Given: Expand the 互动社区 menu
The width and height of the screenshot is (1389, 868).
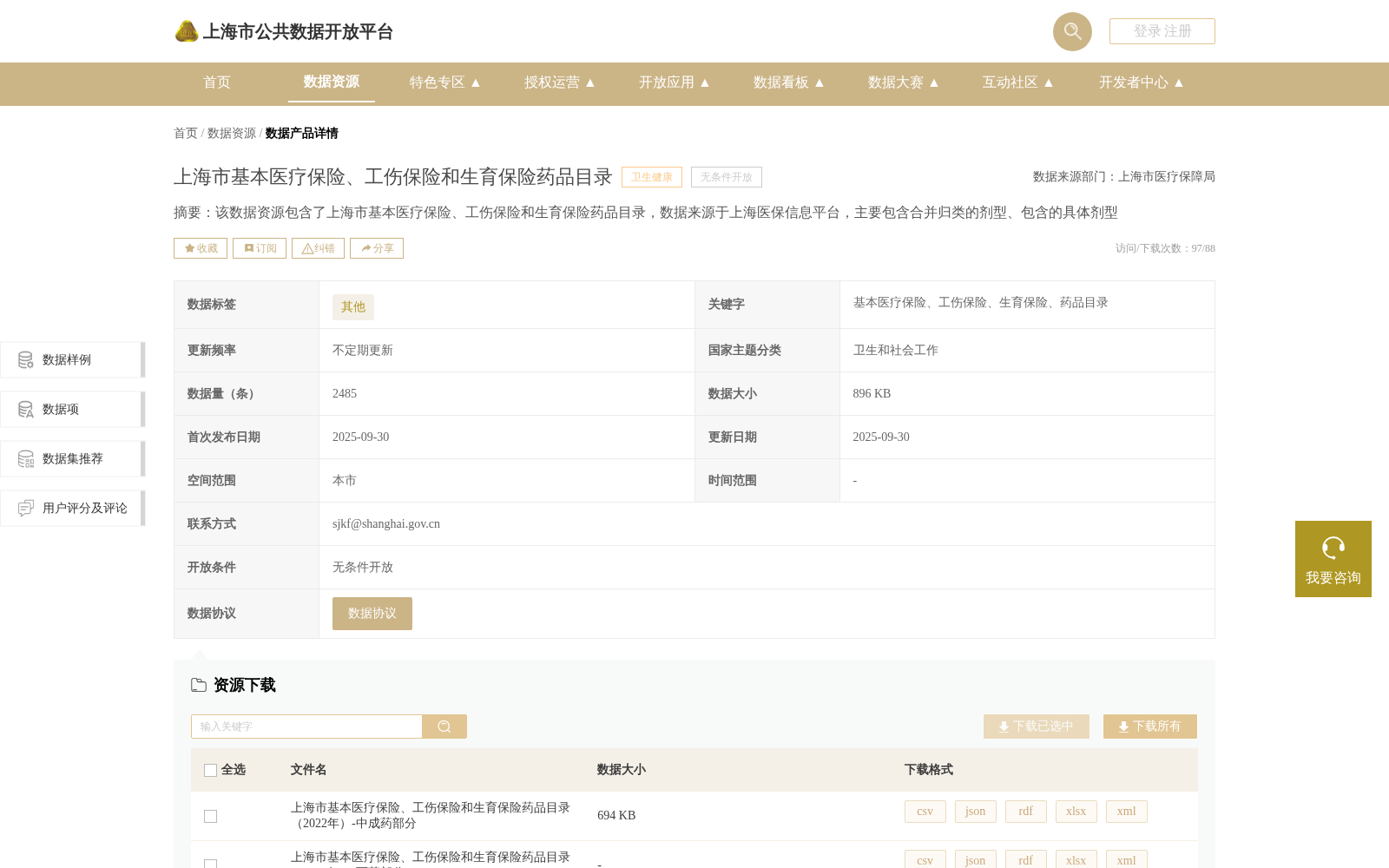Looking at the screenshot, I should click(x=1018, y=82).
